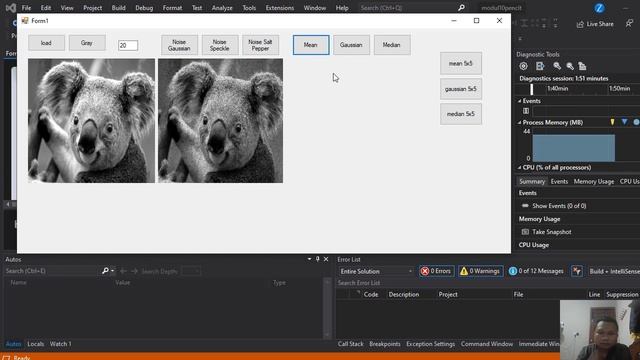The image size is (640, 360).
Task: Click the gaussian 5x5 button
Action: [461, 89]
